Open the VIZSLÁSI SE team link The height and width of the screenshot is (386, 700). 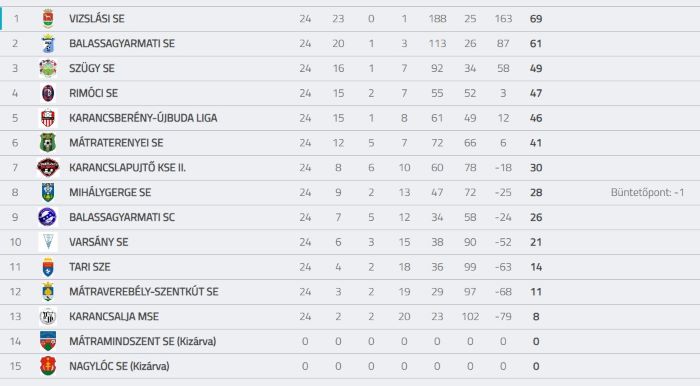pyautogui.click(x=97, y=19)
